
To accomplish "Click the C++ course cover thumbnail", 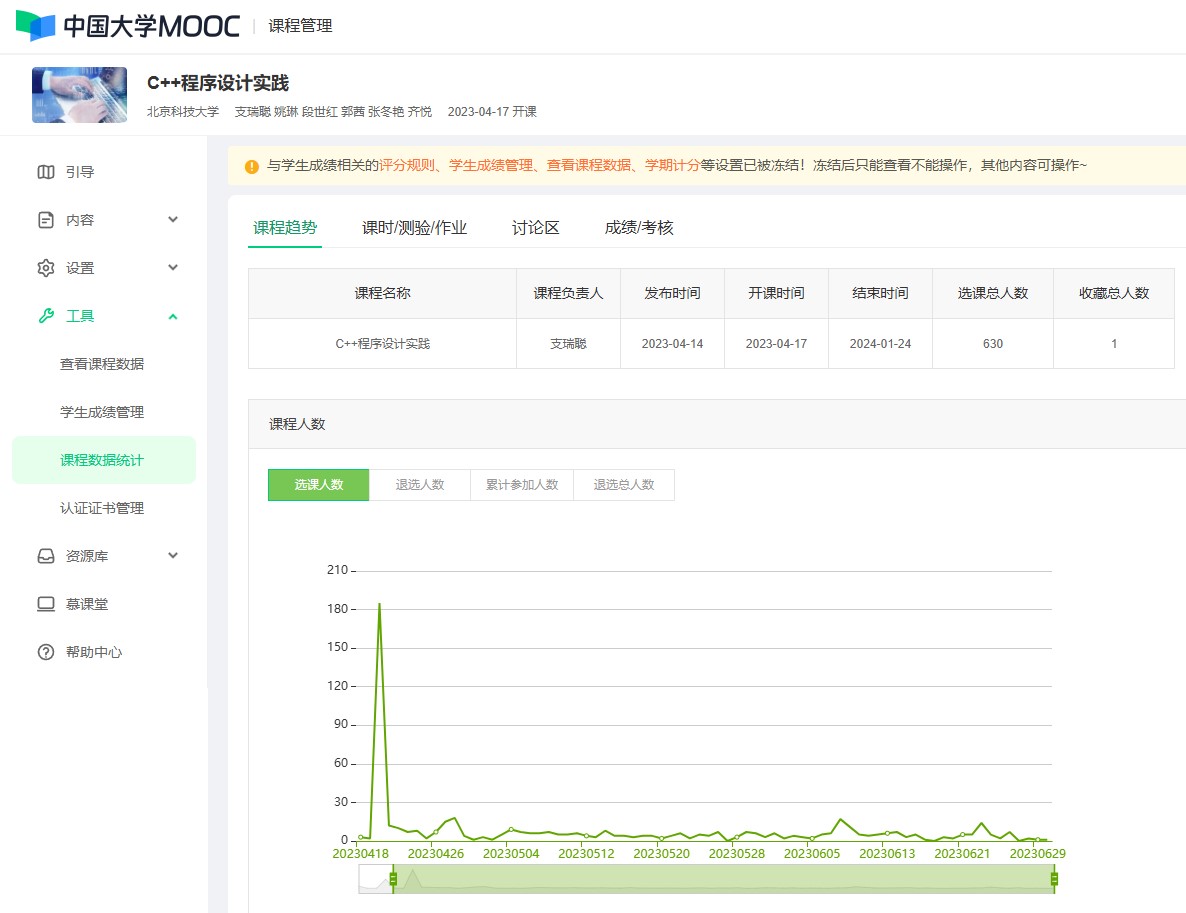I will pos(80,95).
